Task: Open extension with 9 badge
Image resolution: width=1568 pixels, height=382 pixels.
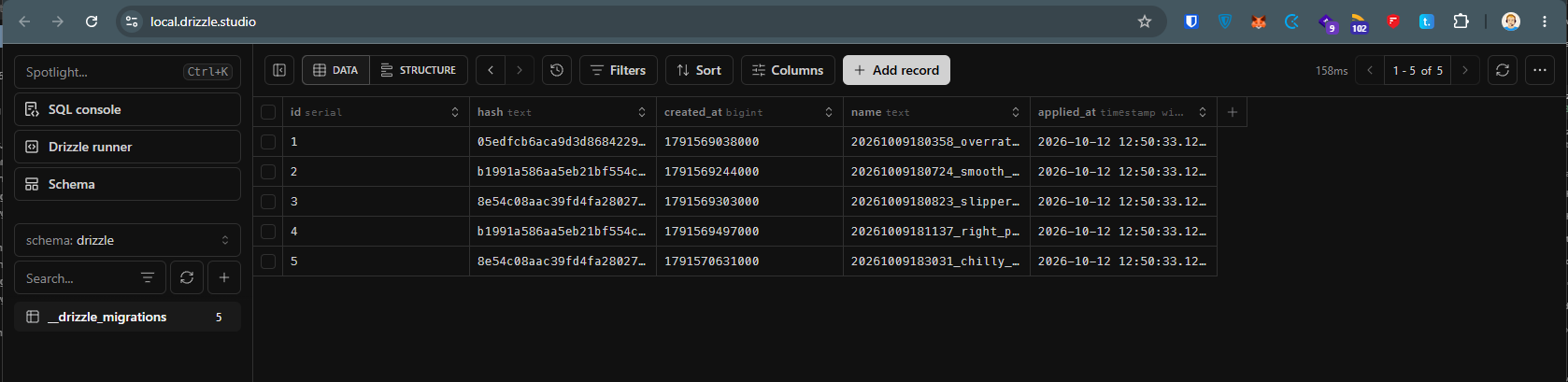Action: (x=1327, y=22)
